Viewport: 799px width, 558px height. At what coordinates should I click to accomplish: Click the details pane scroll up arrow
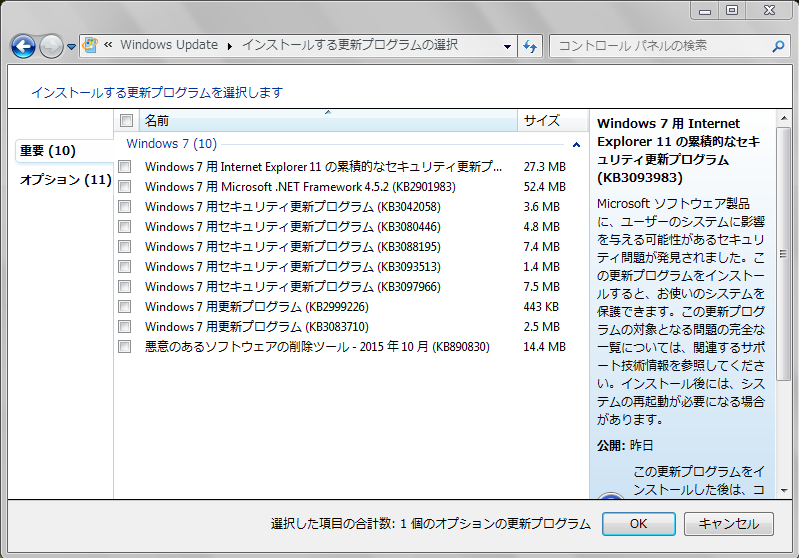(x=784, y=118)
